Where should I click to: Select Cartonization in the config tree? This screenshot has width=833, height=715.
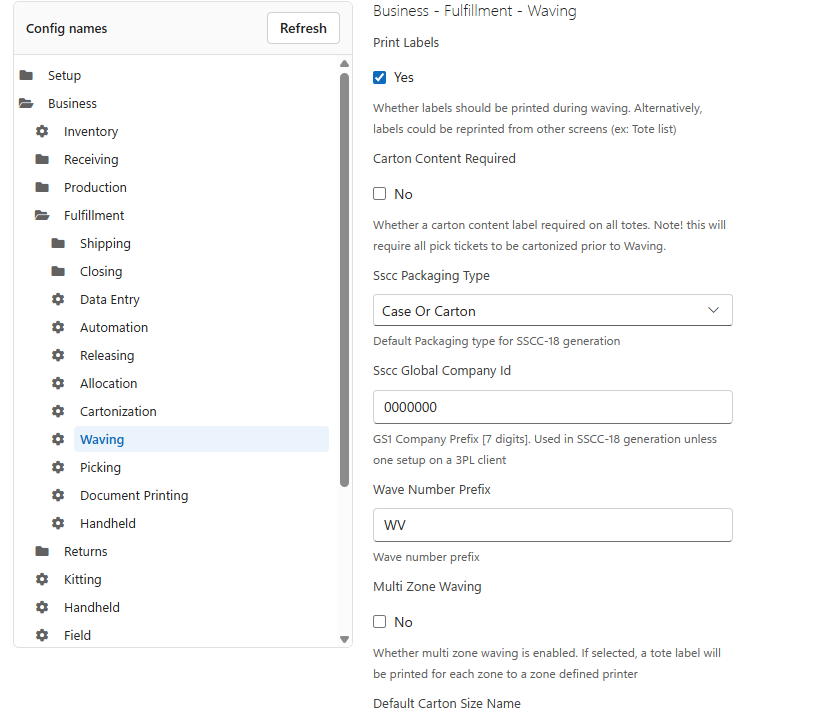click(x=118, y=412)
